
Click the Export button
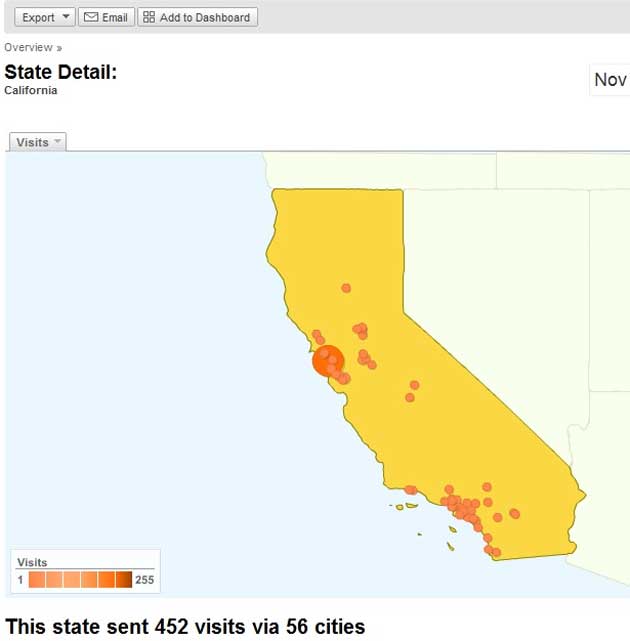(39, 17)
